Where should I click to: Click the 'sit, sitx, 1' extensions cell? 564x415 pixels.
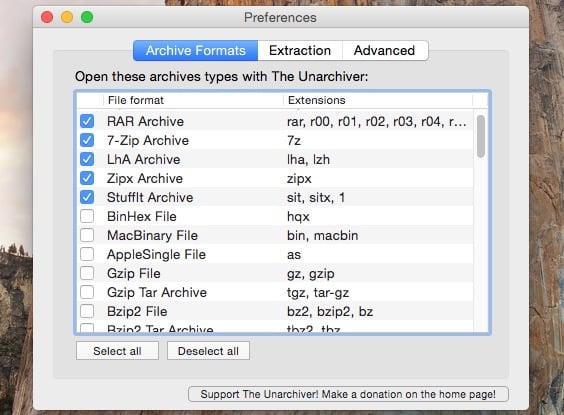click(316, 197)
